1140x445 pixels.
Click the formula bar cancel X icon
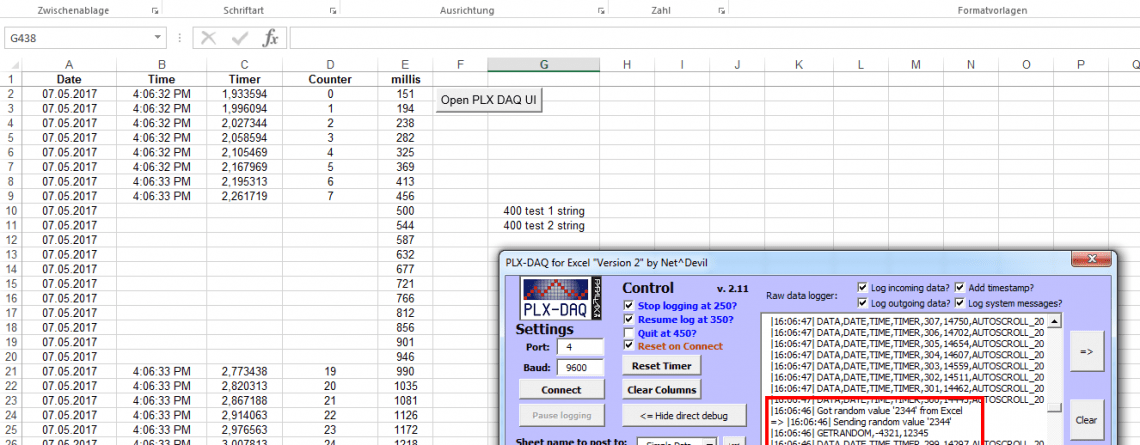(x=208, y=38)
